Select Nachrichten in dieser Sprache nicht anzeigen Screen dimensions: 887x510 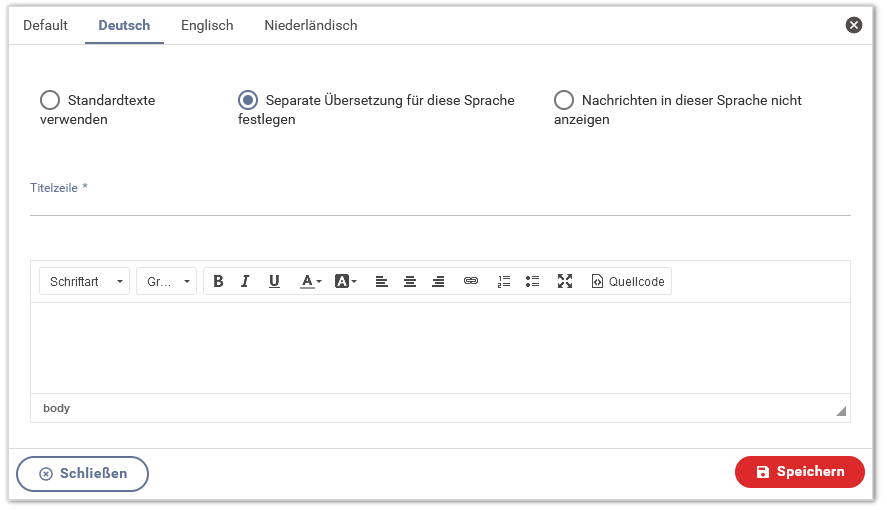[x=564, y=100]
